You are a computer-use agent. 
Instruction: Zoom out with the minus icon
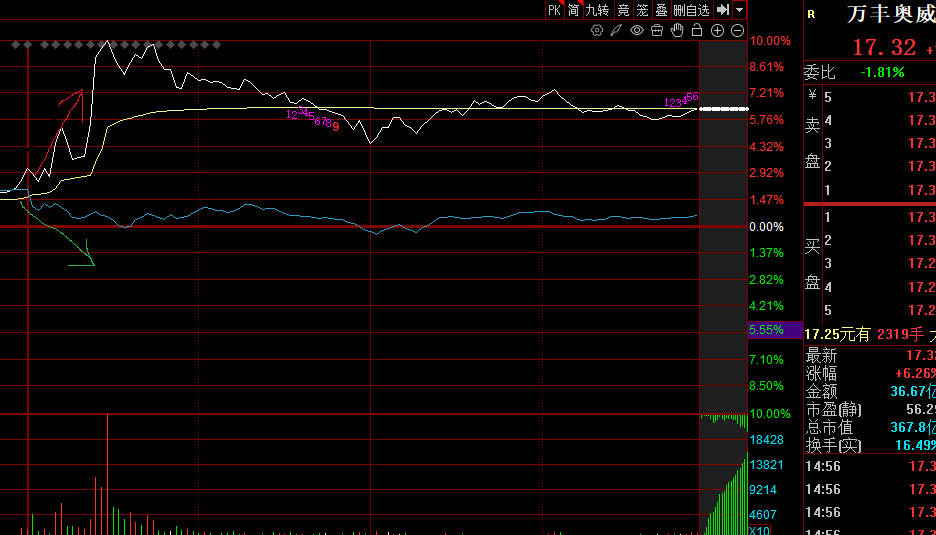pyautogui.click(x=737, y=30)
